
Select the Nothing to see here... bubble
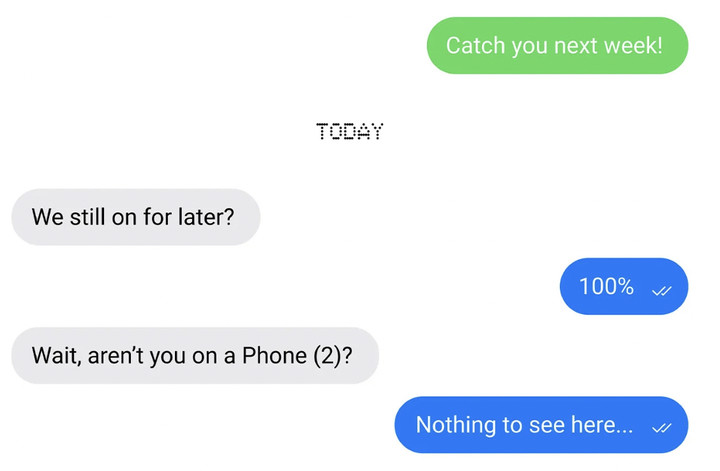click(x=541, y=425)
